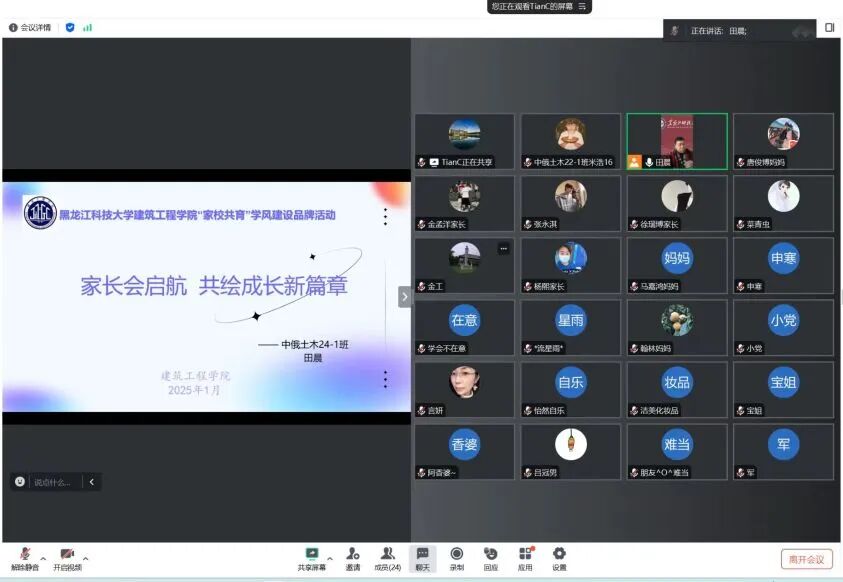Viewport: 843px width, 582px height.
Task: Open the 聊天 chat panel
Action: (x=422, y=554)
